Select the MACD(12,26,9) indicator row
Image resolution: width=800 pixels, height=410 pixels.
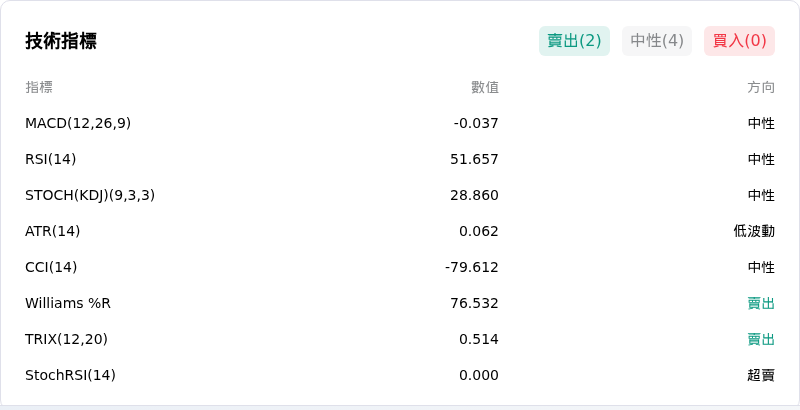coord(400,123)
